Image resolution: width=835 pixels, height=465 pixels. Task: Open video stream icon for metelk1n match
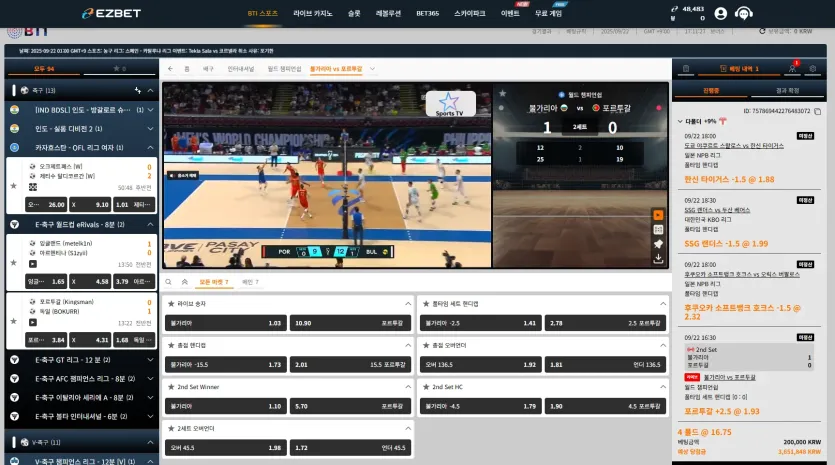(x=33, y=264)
